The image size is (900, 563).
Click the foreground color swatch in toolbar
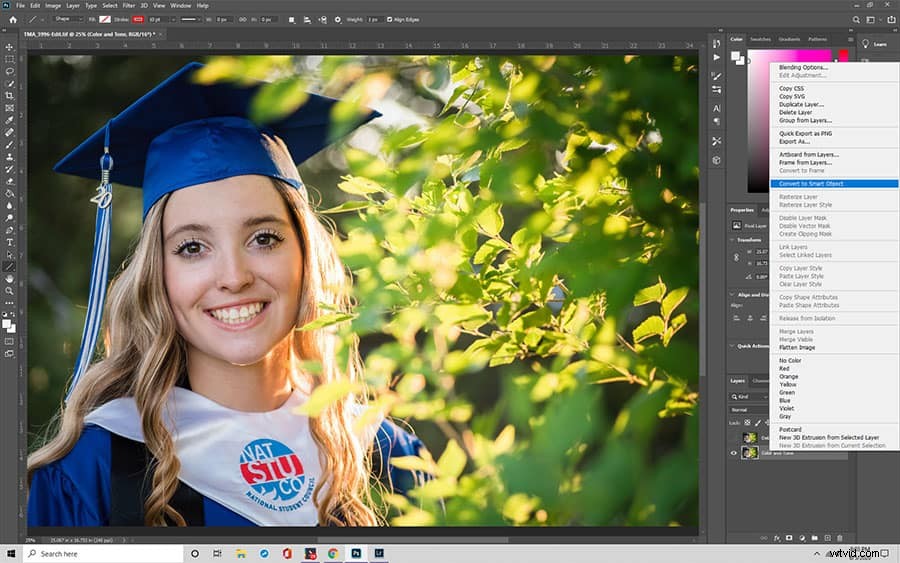7,324
